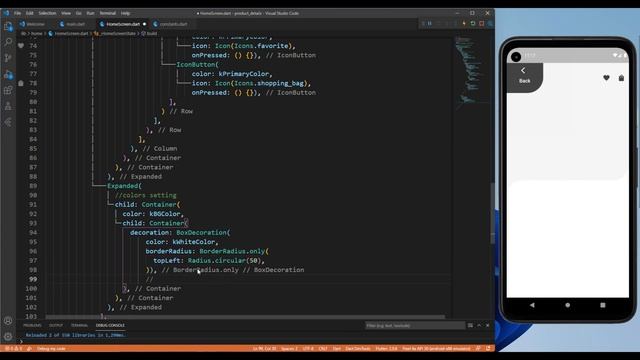The image size is (640, 360).
Task: Click the shopping bag gutter icon on line 78
Action: pos(21,83)
